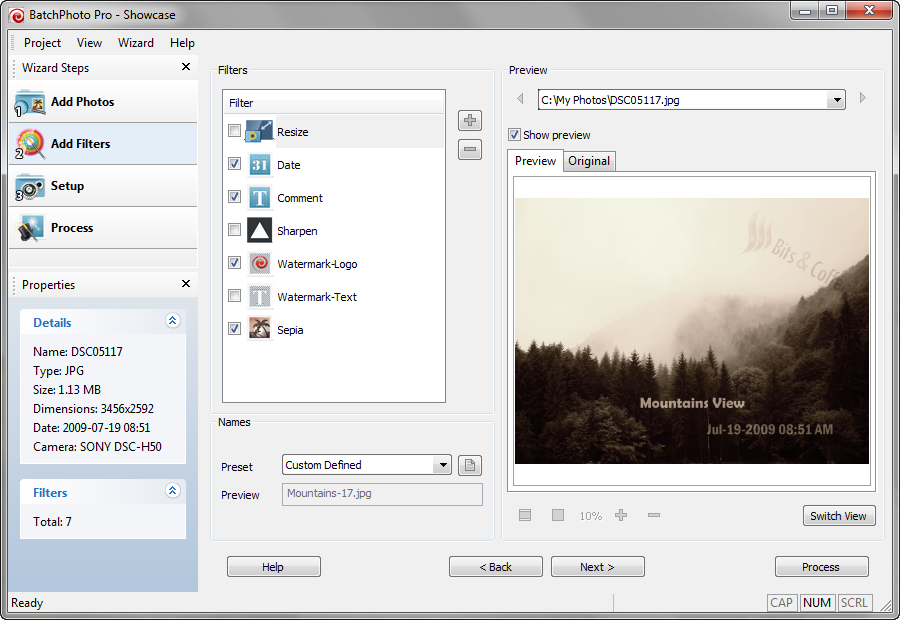Collapse the Filters properties section
900x620 pixels.
click(x=173, y=490)
